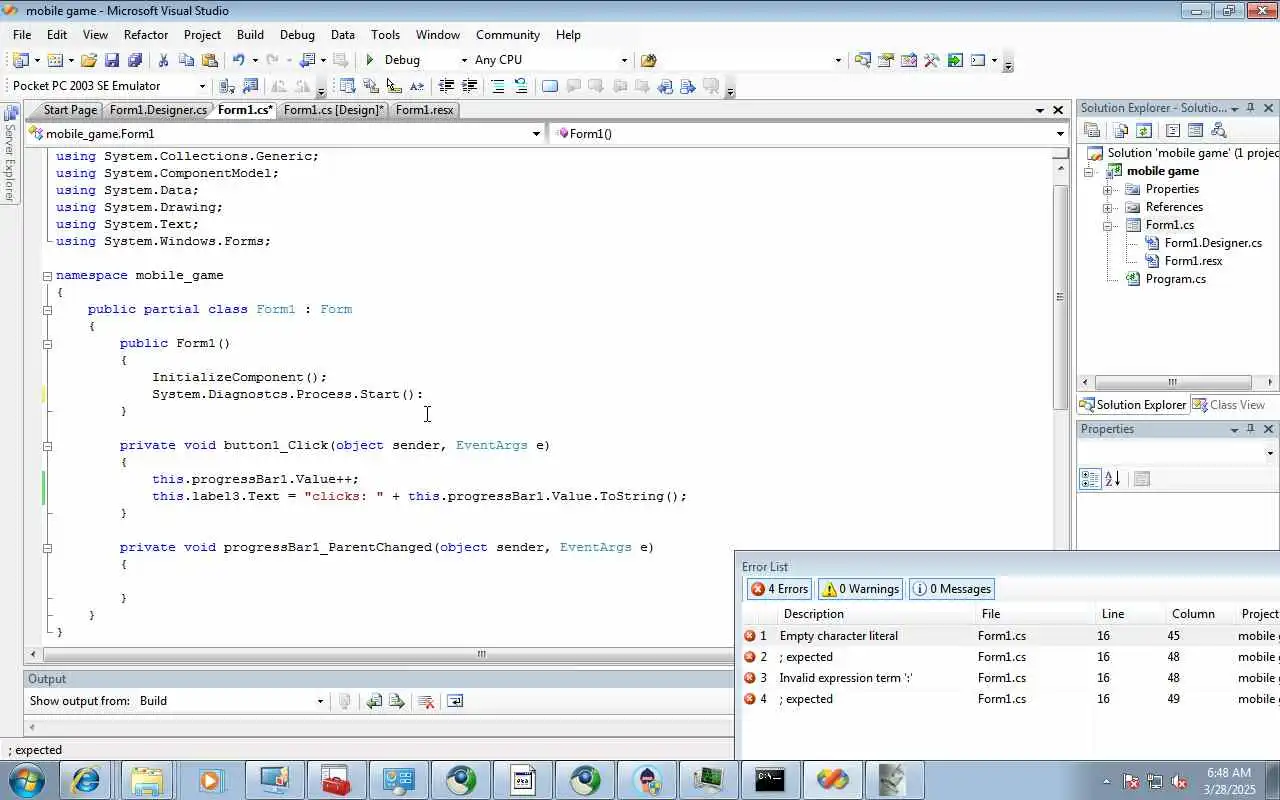Click the Comment out selected lines icon

pyautogui.click(x=498, y=86)
